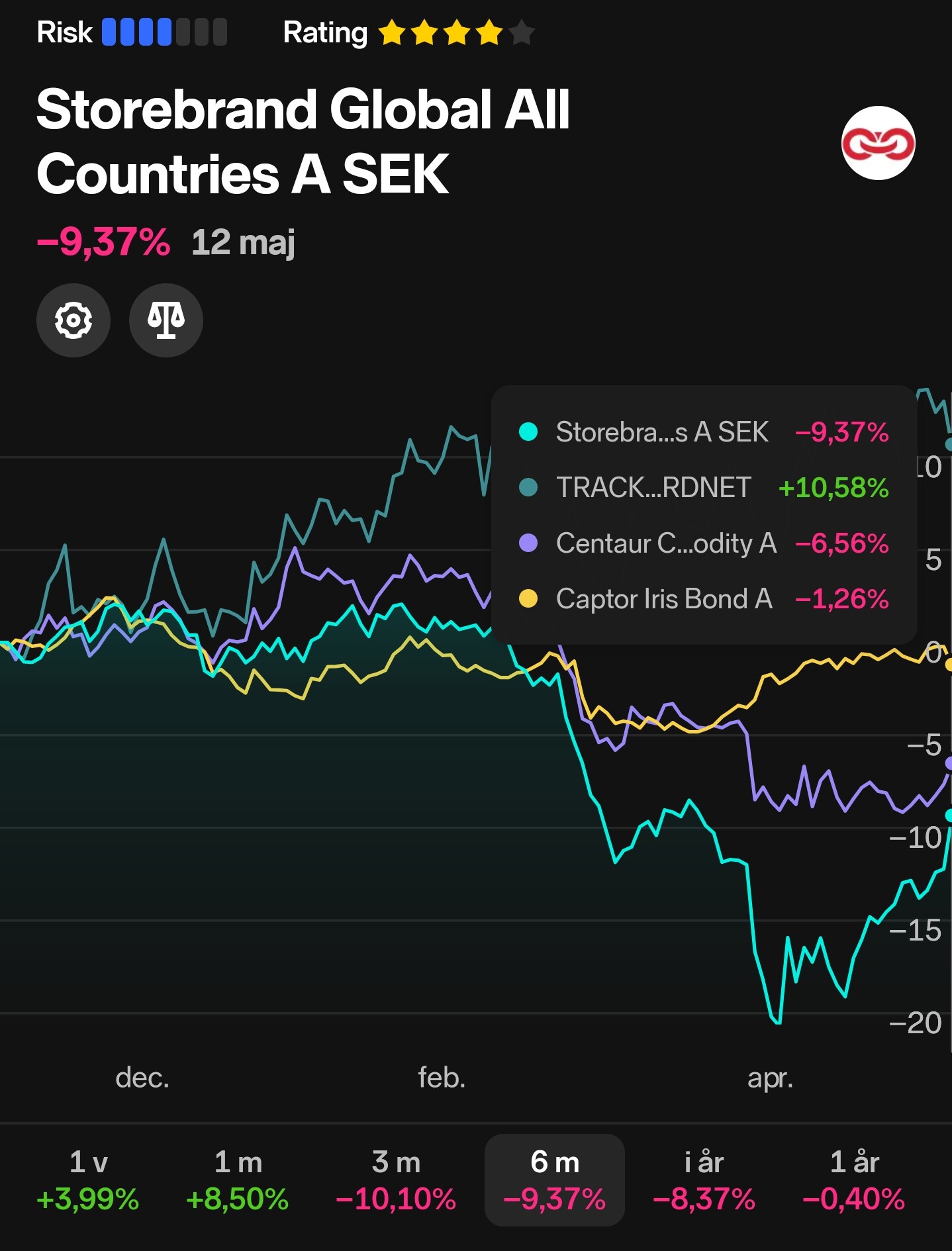Click the Risk level indicator bars

click(164, 32)
